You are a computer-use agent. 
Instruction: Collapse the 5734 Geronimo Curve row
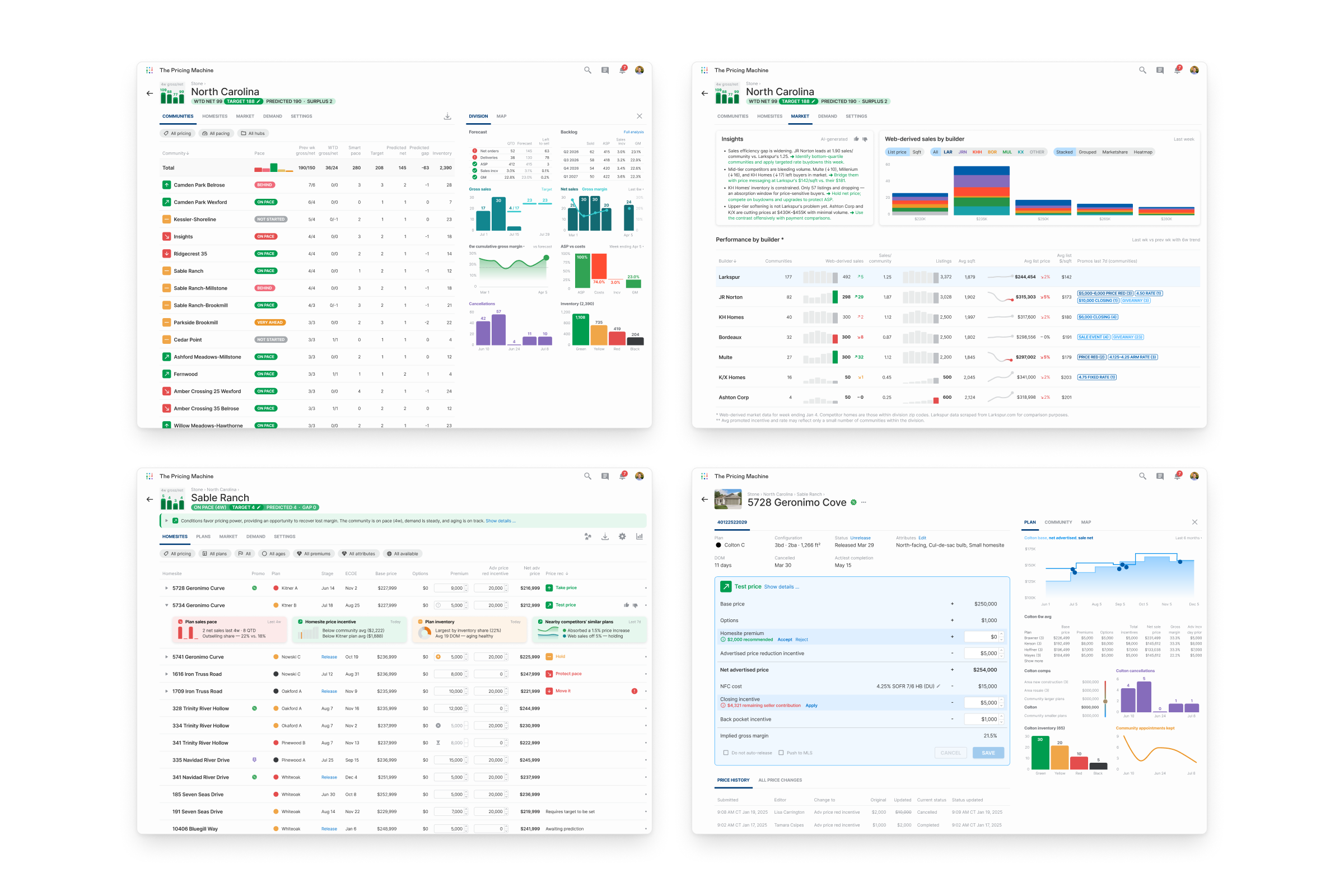pyautogui.click(x=166, y=605)
